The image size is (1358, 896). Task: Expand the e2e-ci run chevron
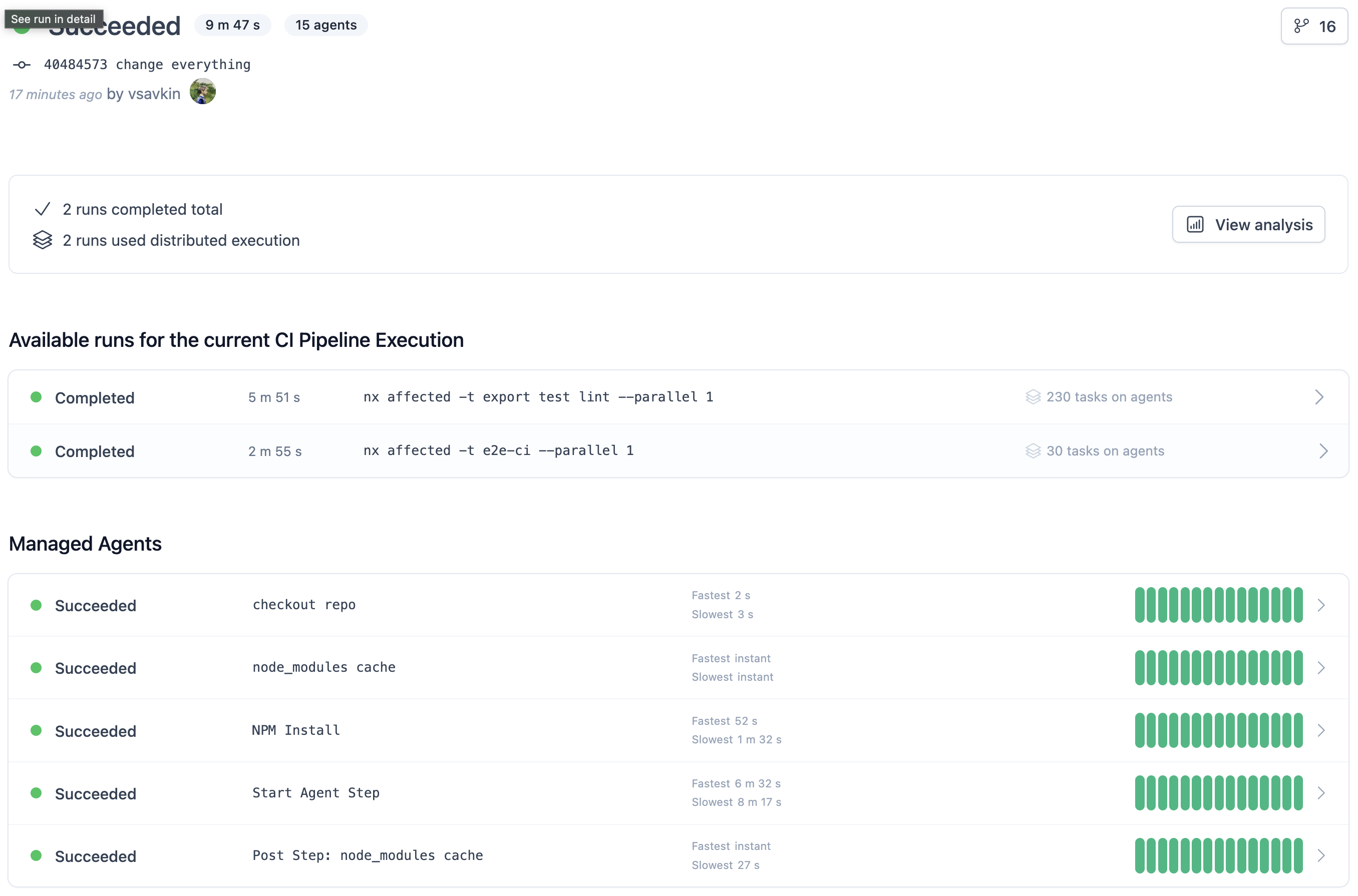click(1322, 451)
